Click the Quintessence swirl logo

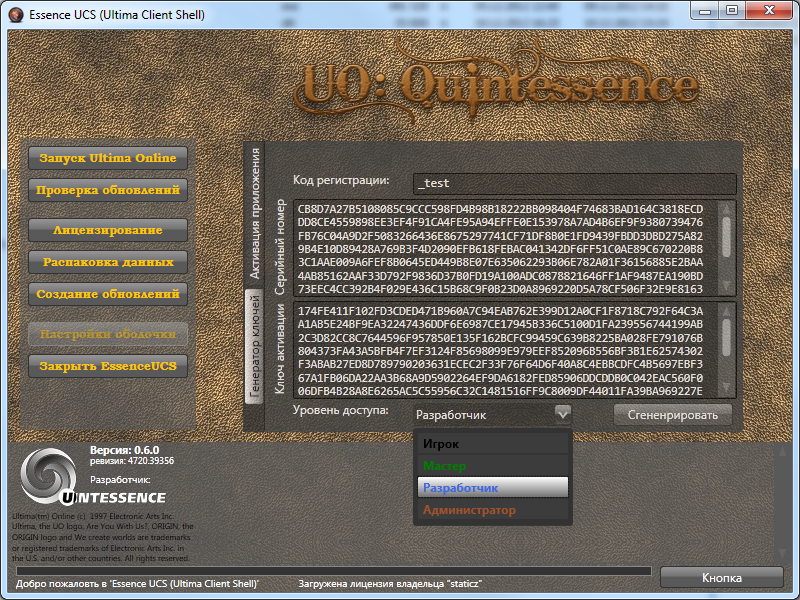(47, 475)
